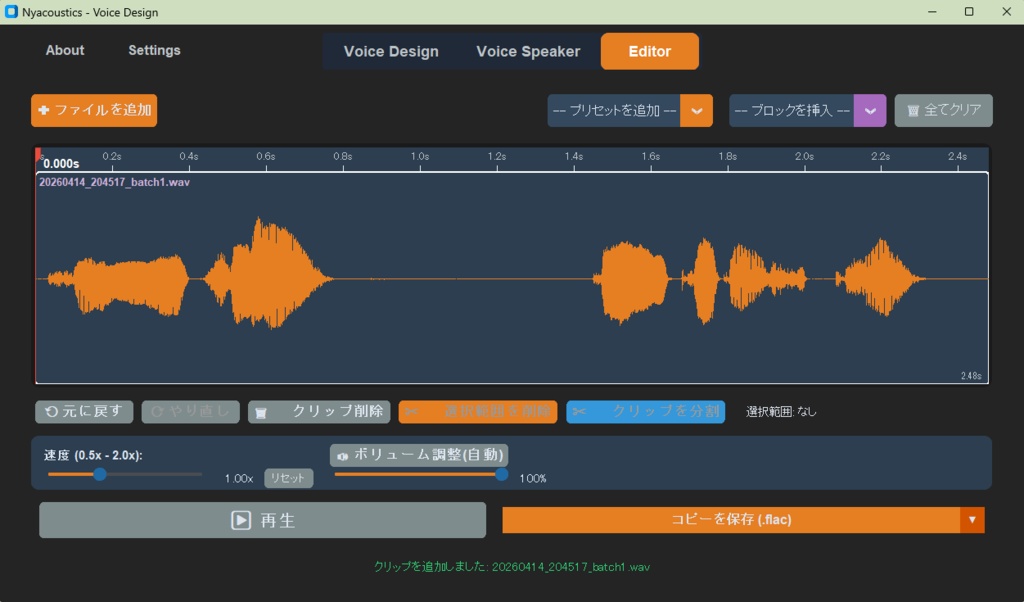Save a copy as flac with コピーを保存
Viewport: 1024px width, 602px height.
click(730, 519)
